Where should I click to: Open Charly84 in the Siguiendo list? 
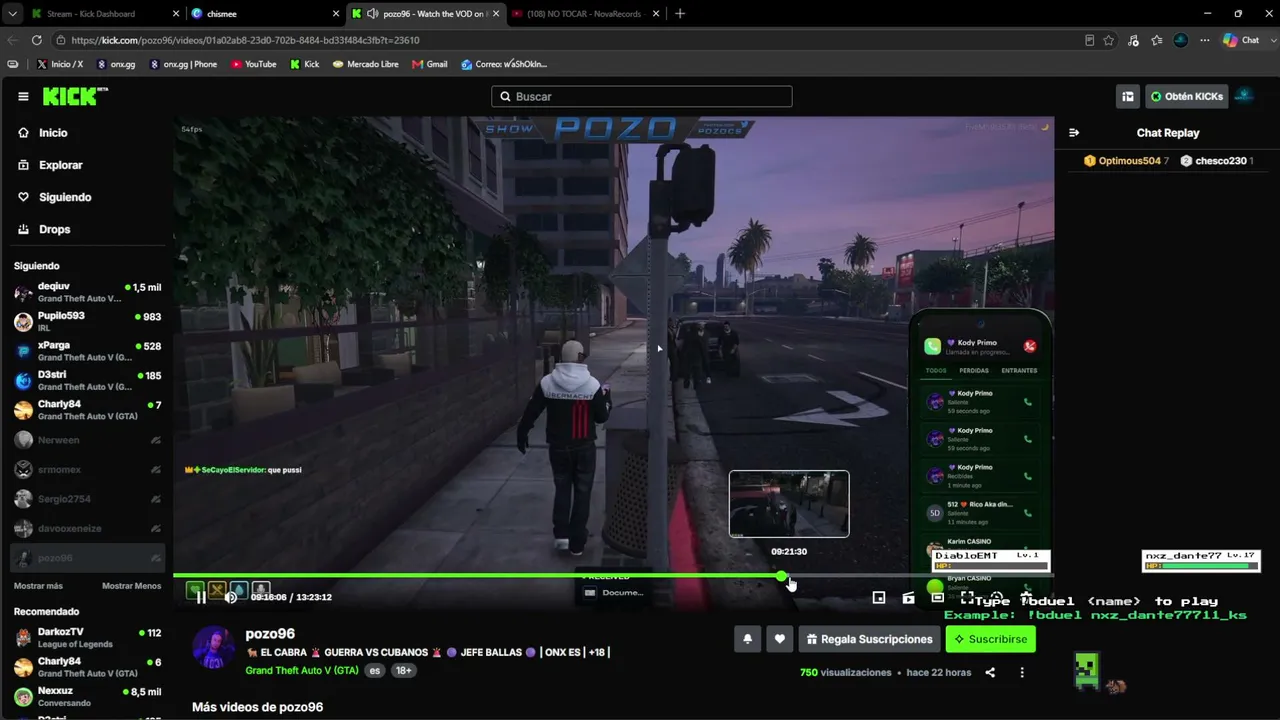click(87, 410)
